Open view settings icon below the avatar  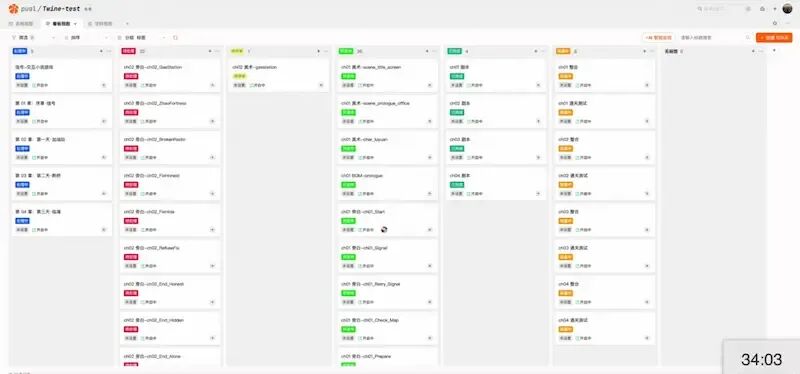coord(775,23)
